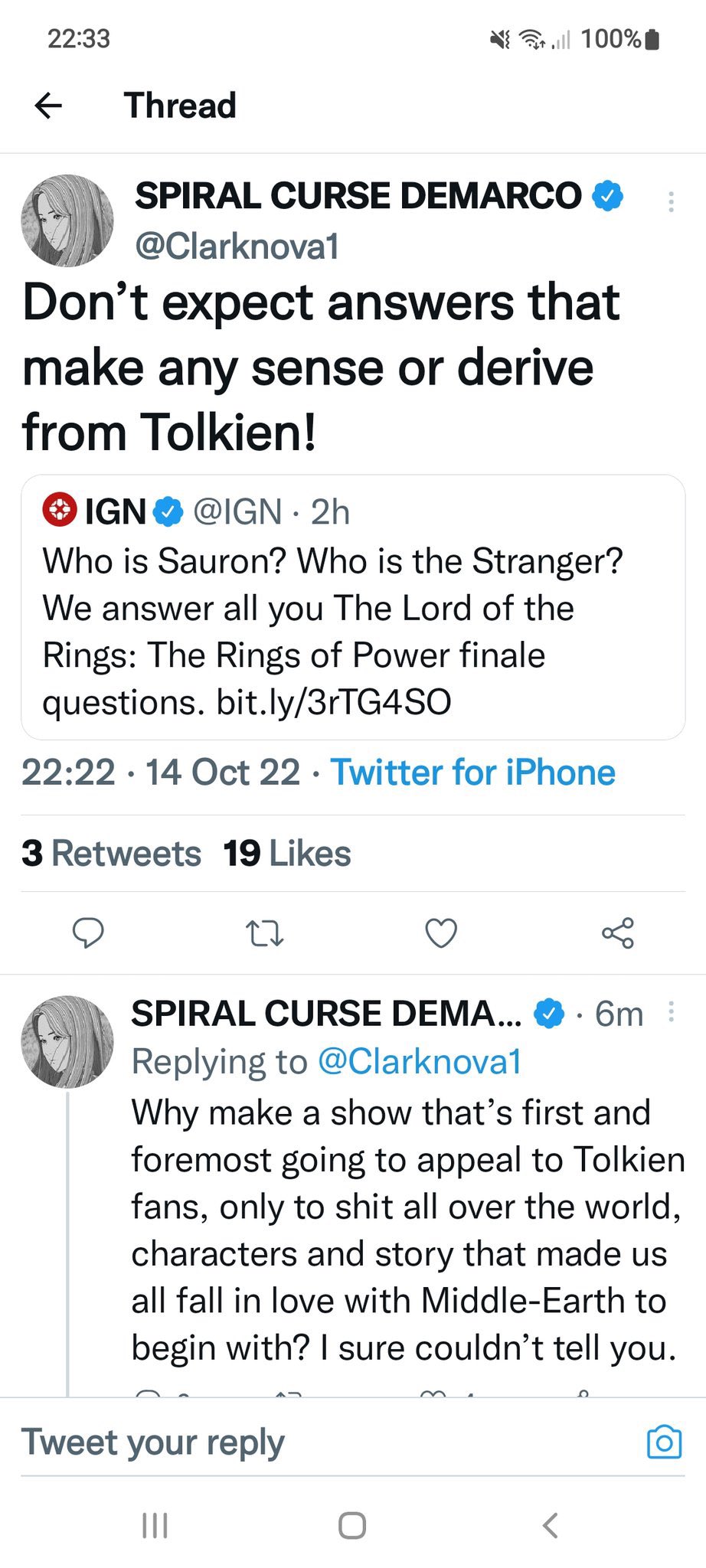The height and width of the screenshot is (1568, 706).
Task: Tap the @Clarknova1 mention in reply
Action: (419, 1062)
